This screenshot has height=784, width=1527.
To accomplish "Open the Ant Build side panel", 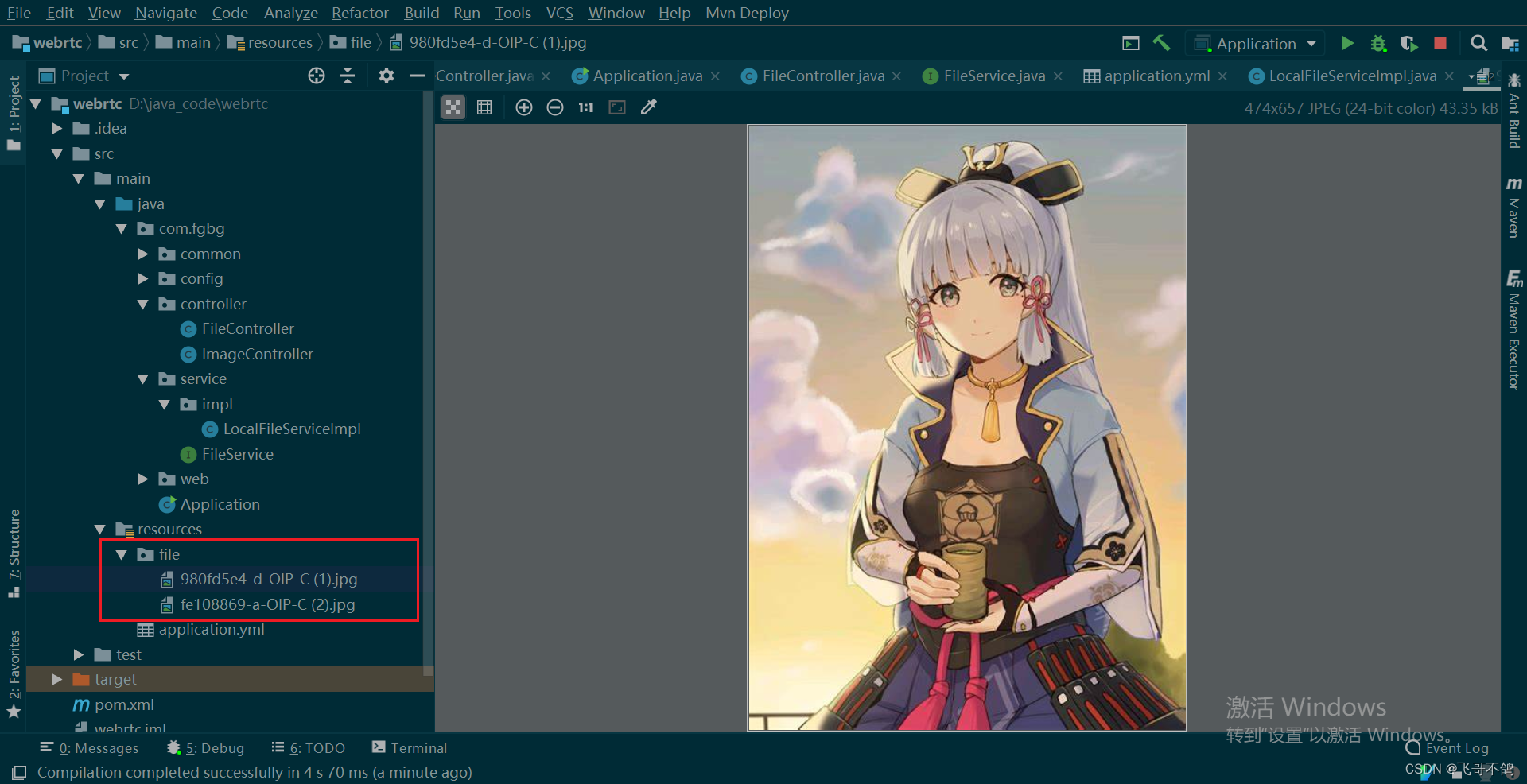I will click(1513, 111).
